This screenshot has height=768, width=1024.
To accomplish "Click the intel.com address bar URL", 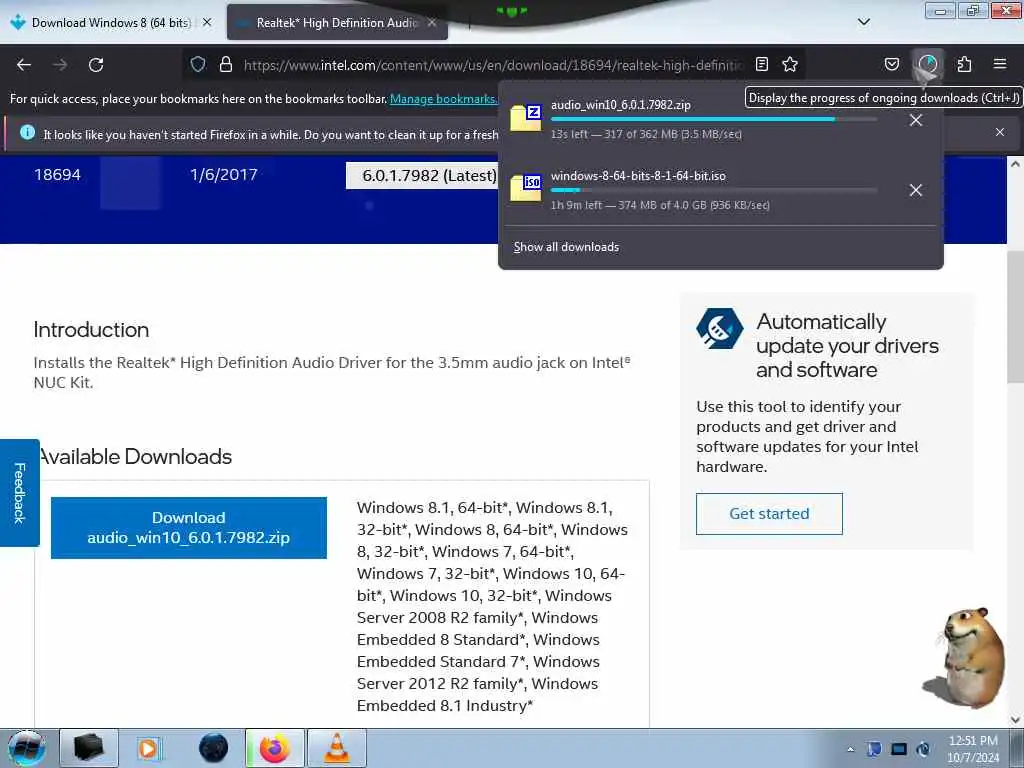I will click(x=493, y=65).
